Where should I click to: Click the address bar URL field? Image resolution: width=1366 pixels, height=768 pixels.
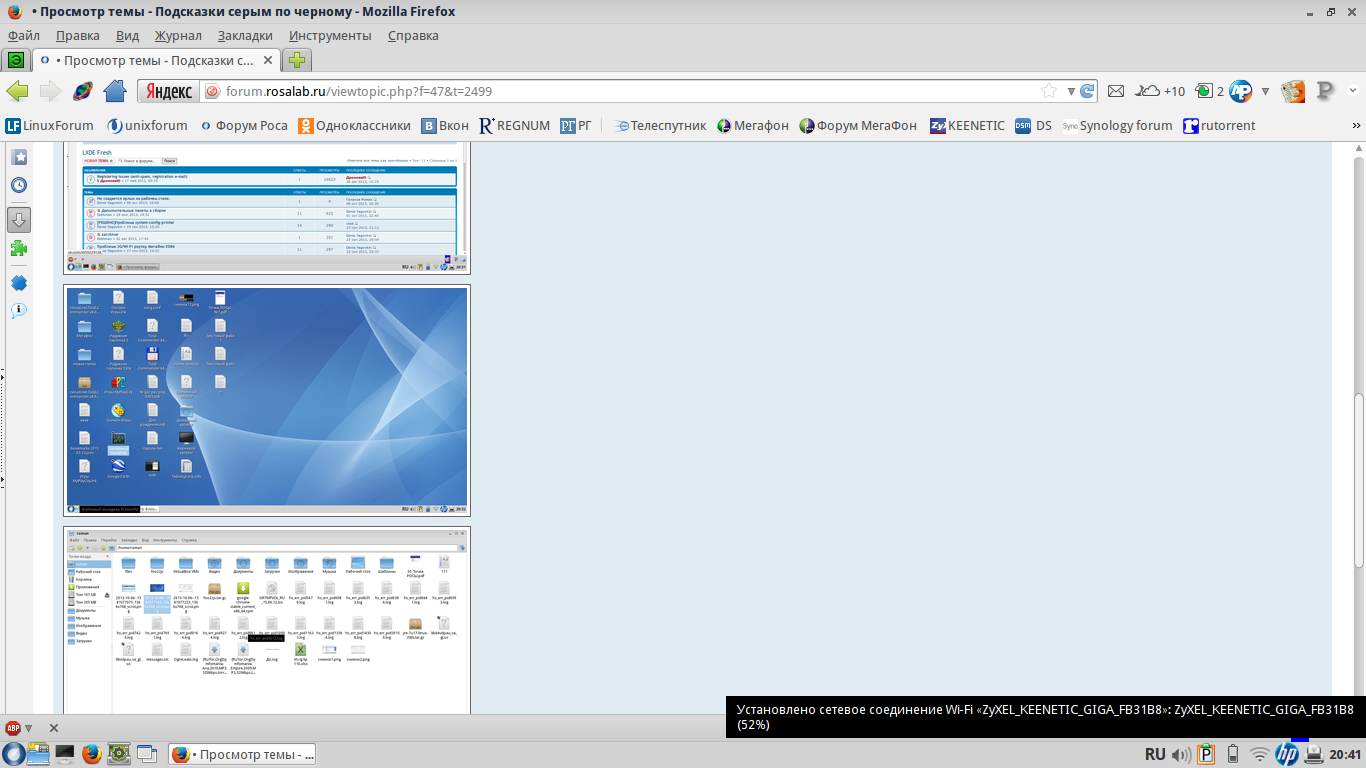coord(630,91)
